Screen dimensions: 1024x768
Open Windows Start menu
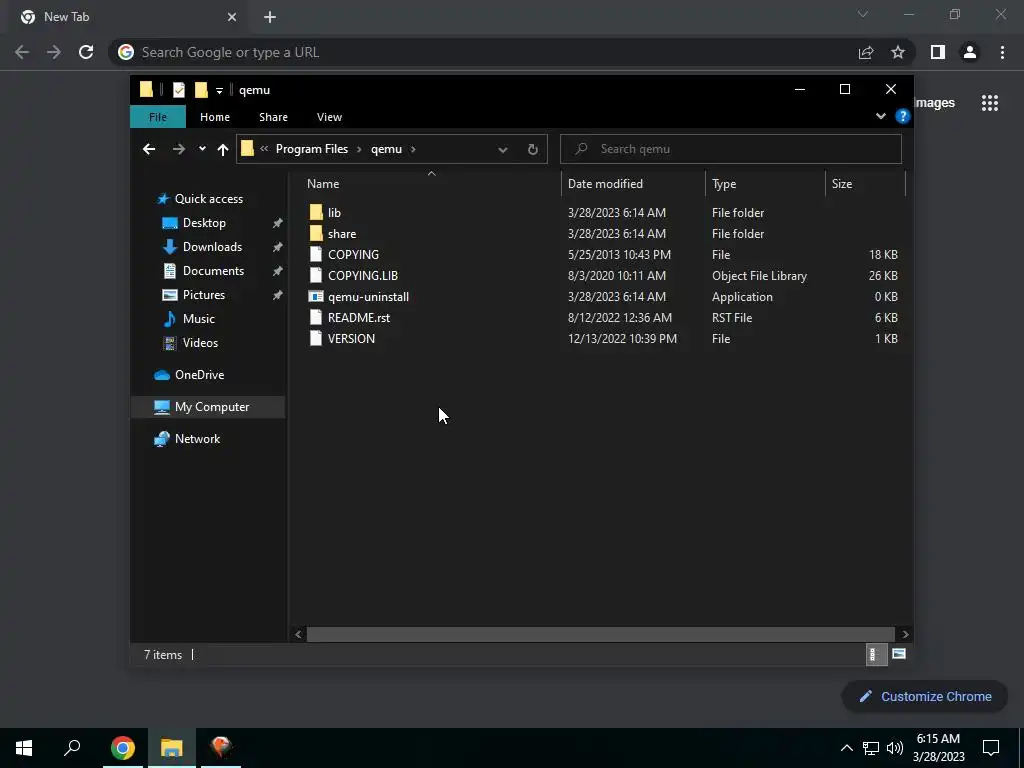24,748
